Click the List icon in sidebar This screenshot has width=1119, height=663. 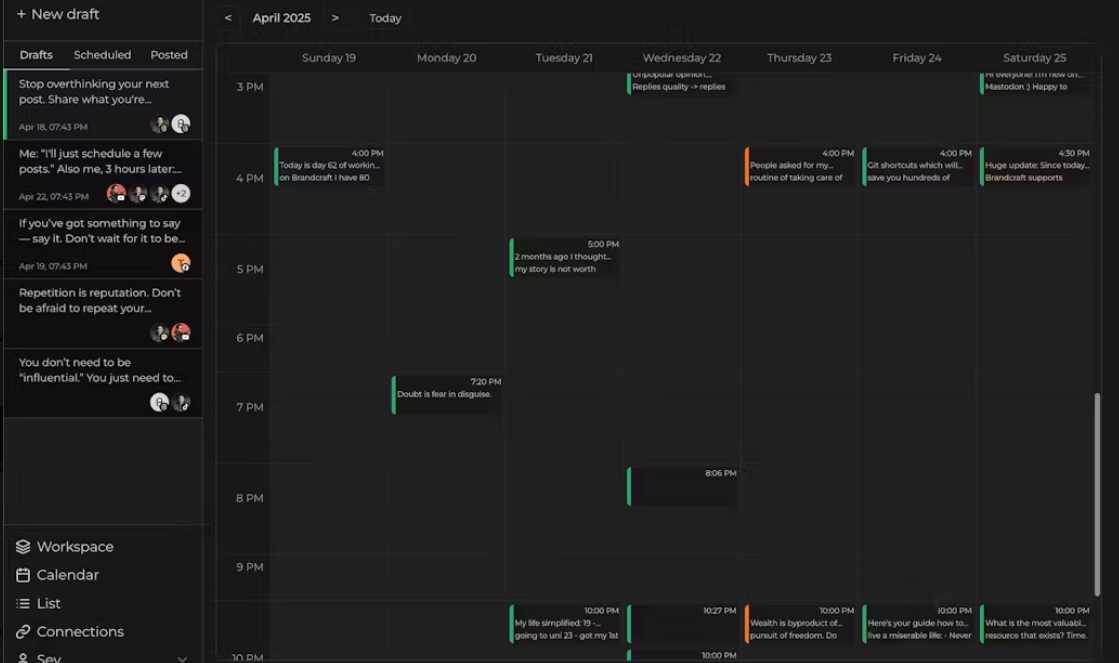[x=23, y=604]
